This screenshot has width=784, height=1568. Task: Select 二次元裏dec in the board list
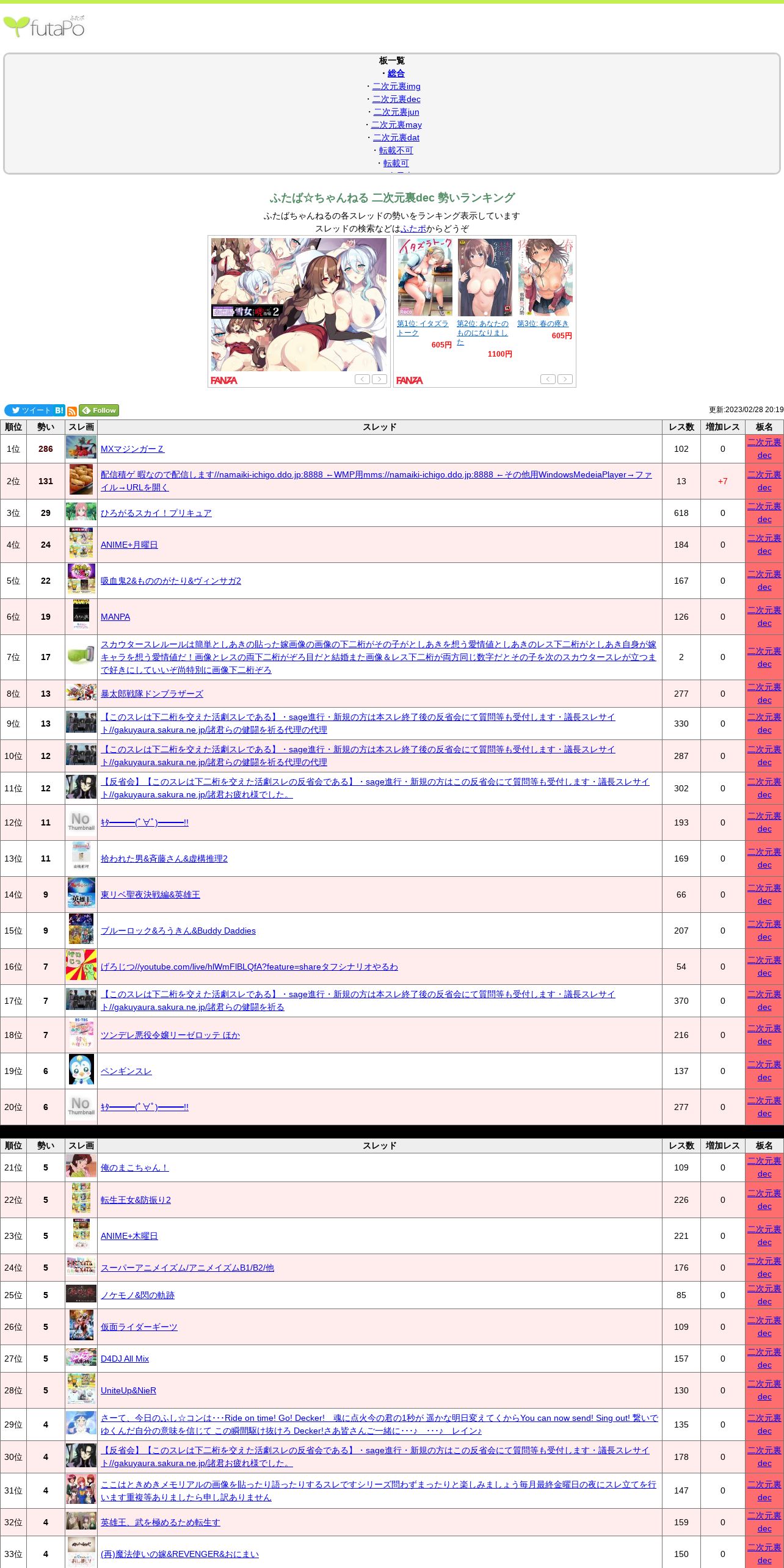[396, 99]
